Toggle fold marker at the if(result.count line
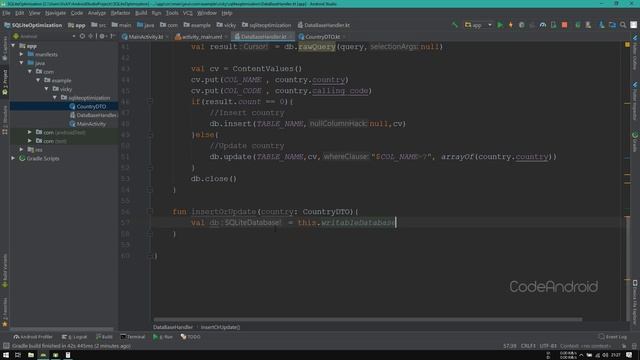The image size is (640, 360). point(150,101)
